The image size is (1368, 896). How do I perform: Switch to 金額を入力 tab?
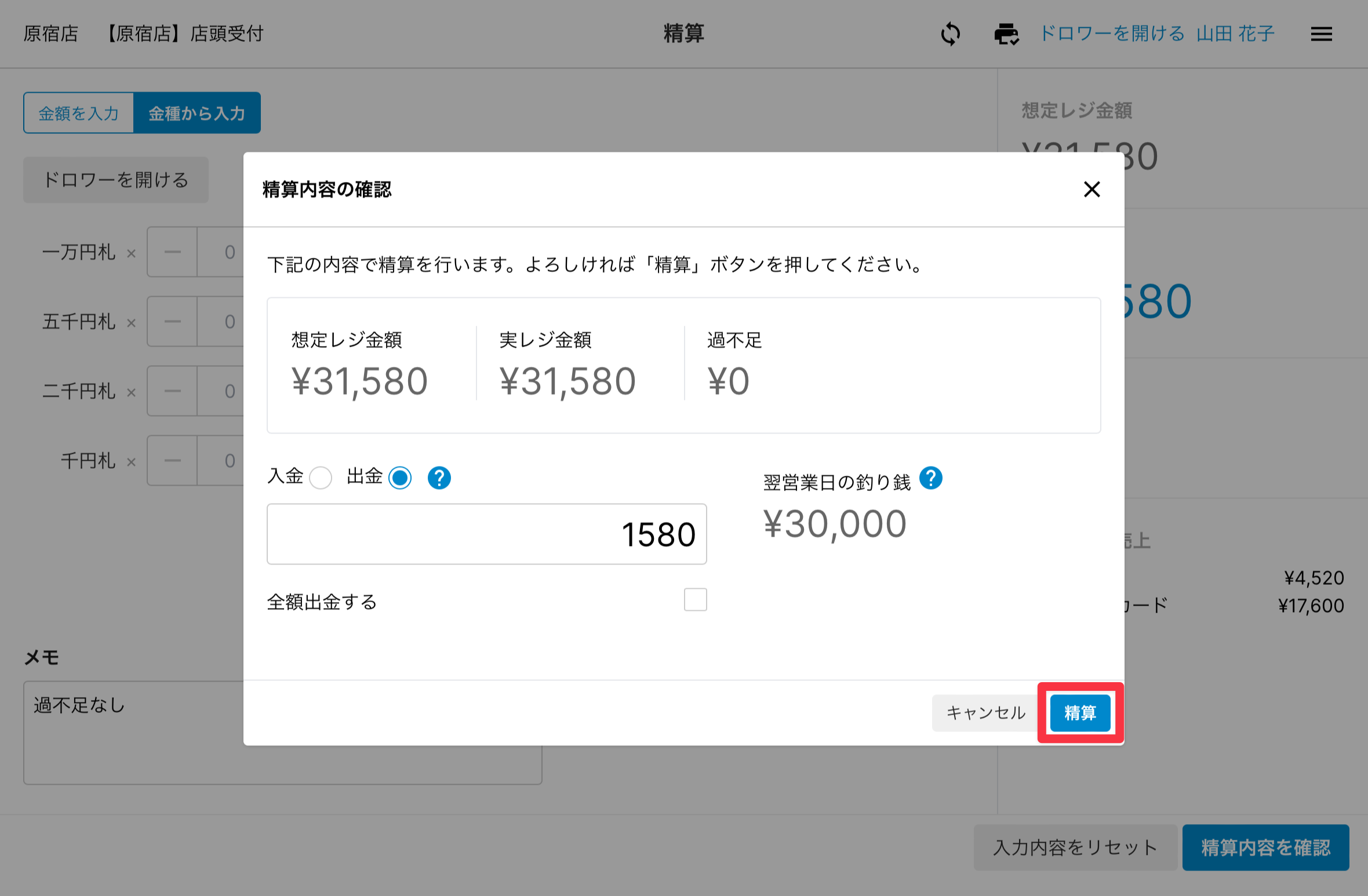tap(79, 113)
